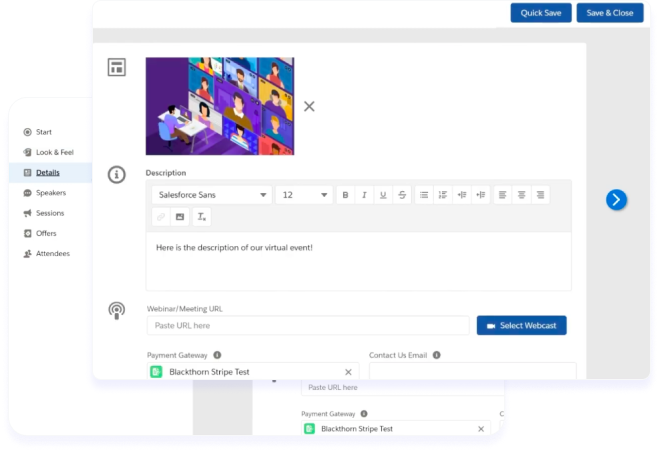Click the Offers tag icon

click(x=27, y=233)
